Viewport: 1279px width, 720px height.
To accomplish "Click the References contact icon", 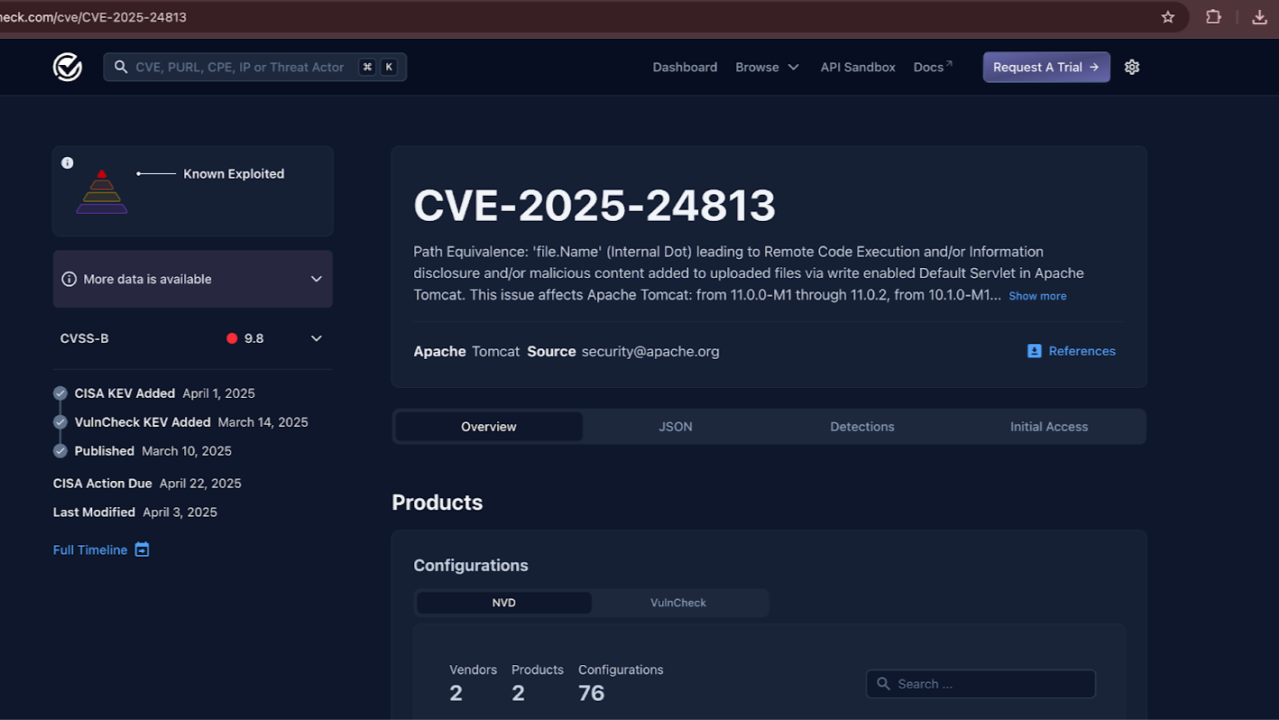I will 1034,351.
